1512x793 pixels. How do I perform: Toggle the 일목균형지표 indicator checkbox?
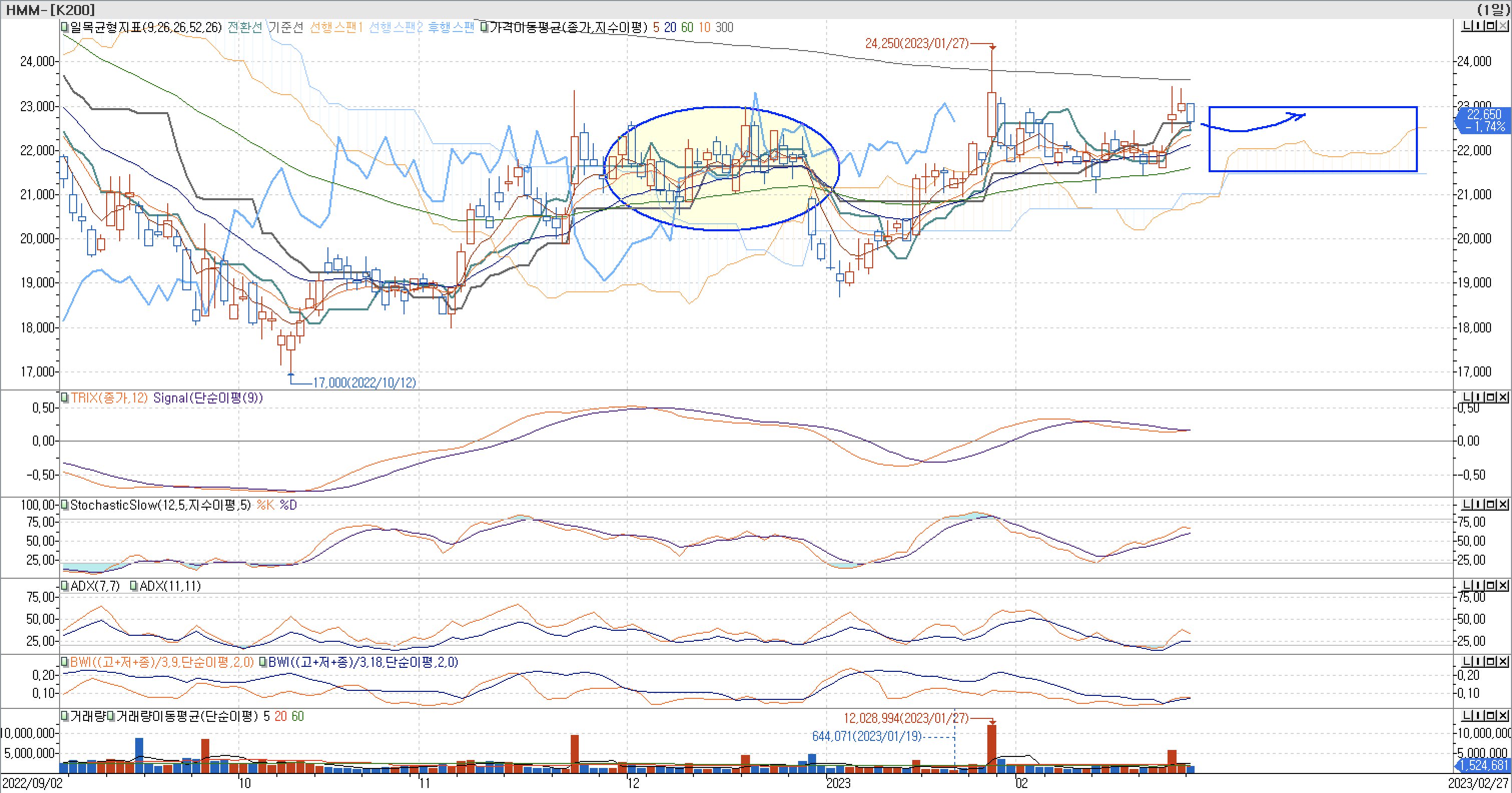[65, 27]
